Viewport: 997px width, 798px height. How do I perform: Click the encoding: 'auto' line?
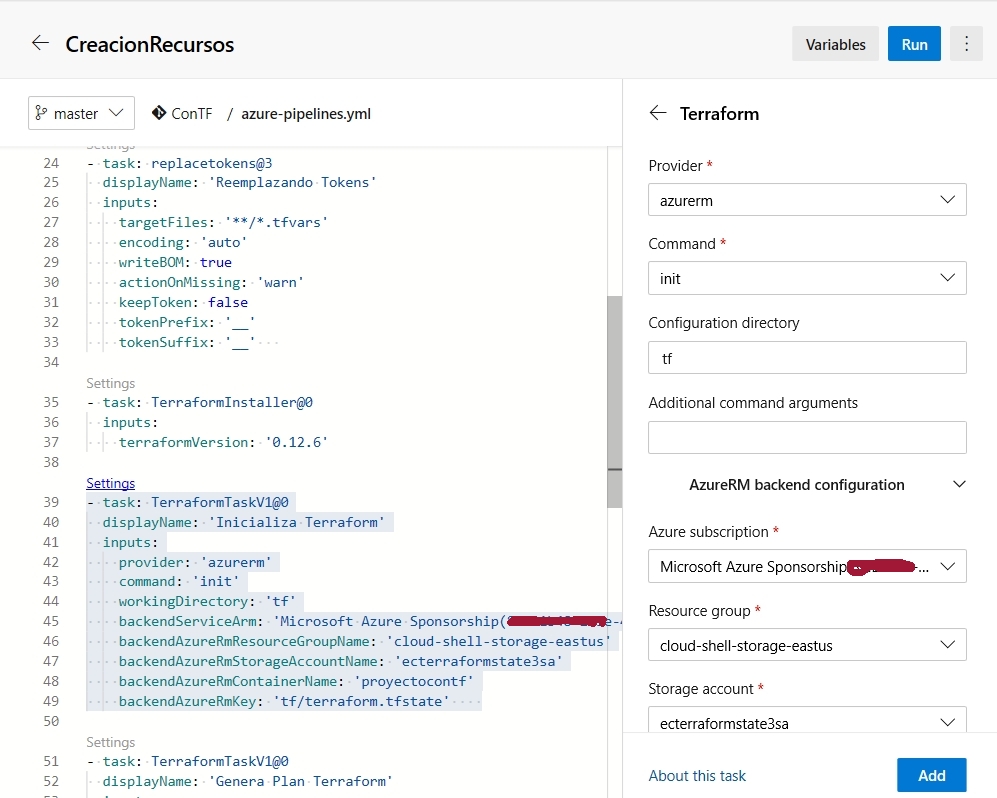(x=182, y=242)
